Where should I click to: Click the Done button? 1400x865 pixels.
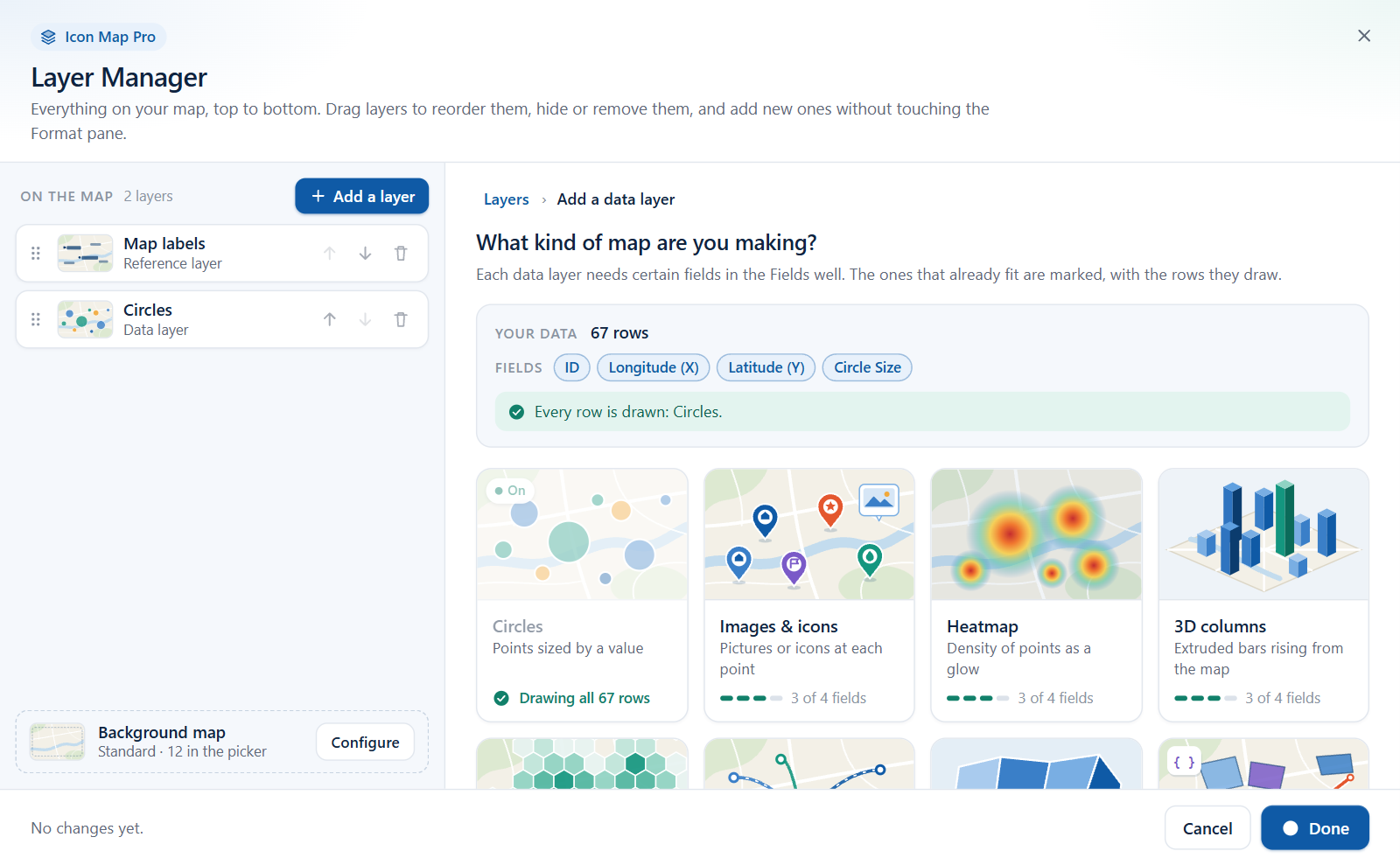coord(1315,827)
